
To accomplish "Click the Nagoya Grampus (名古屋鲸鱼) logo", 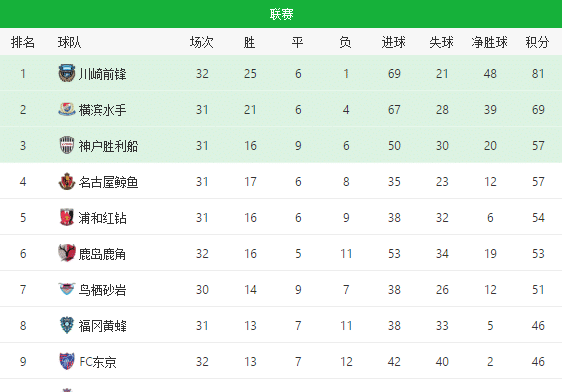I will pos(67,181).
